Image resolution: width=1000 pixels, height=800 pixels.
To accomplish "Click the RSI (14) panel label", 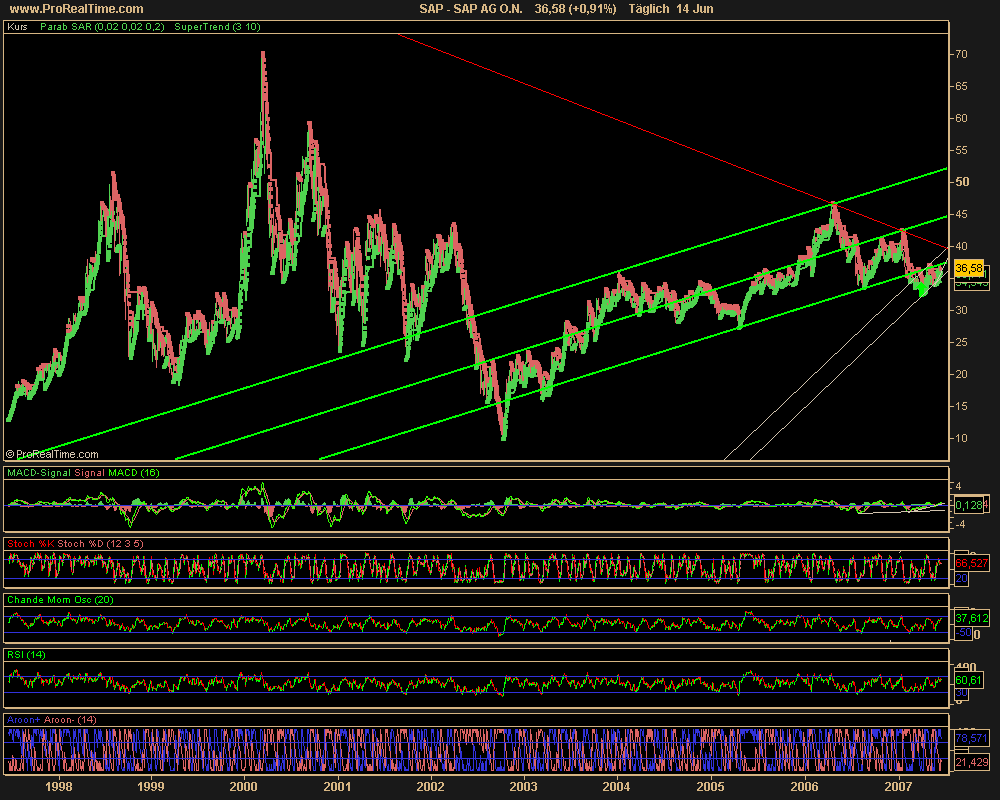I will tap(27, 654).
